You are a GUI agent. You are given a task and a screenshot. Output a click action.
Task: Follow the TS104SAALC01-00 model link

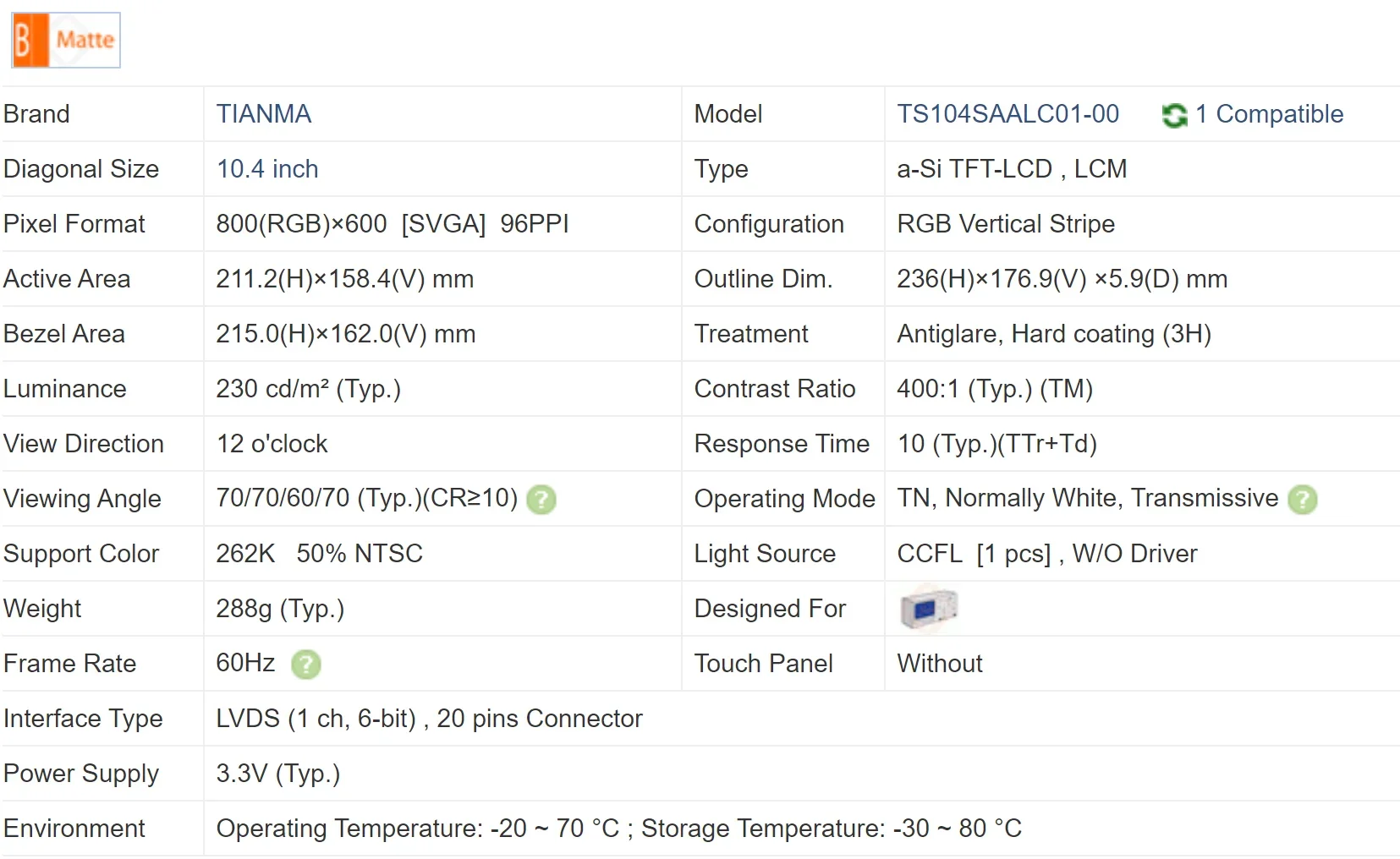click(1007, 114)
